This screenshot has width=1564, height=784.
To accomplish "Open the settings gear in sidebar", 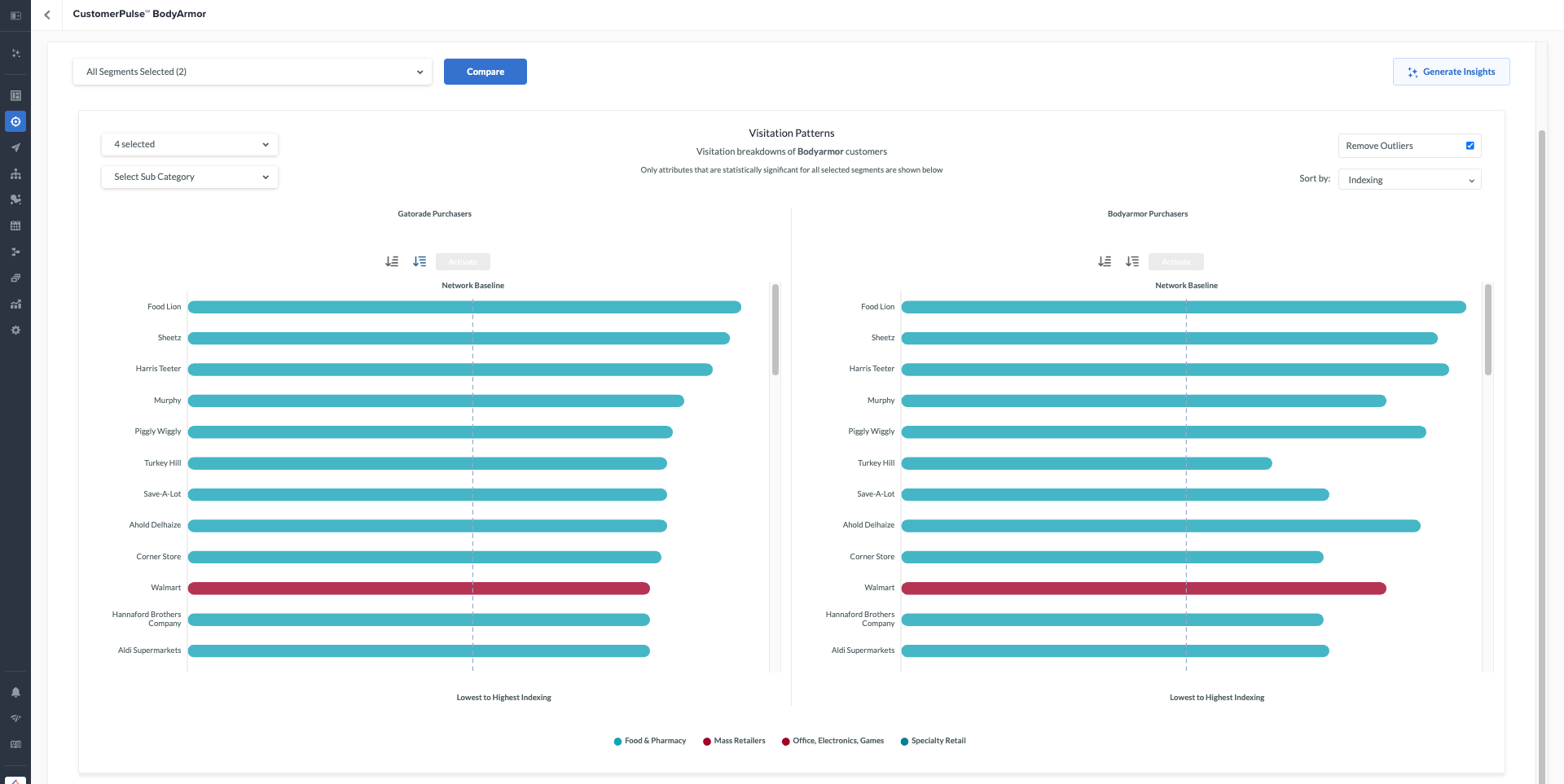I will (x=15, y=330).
